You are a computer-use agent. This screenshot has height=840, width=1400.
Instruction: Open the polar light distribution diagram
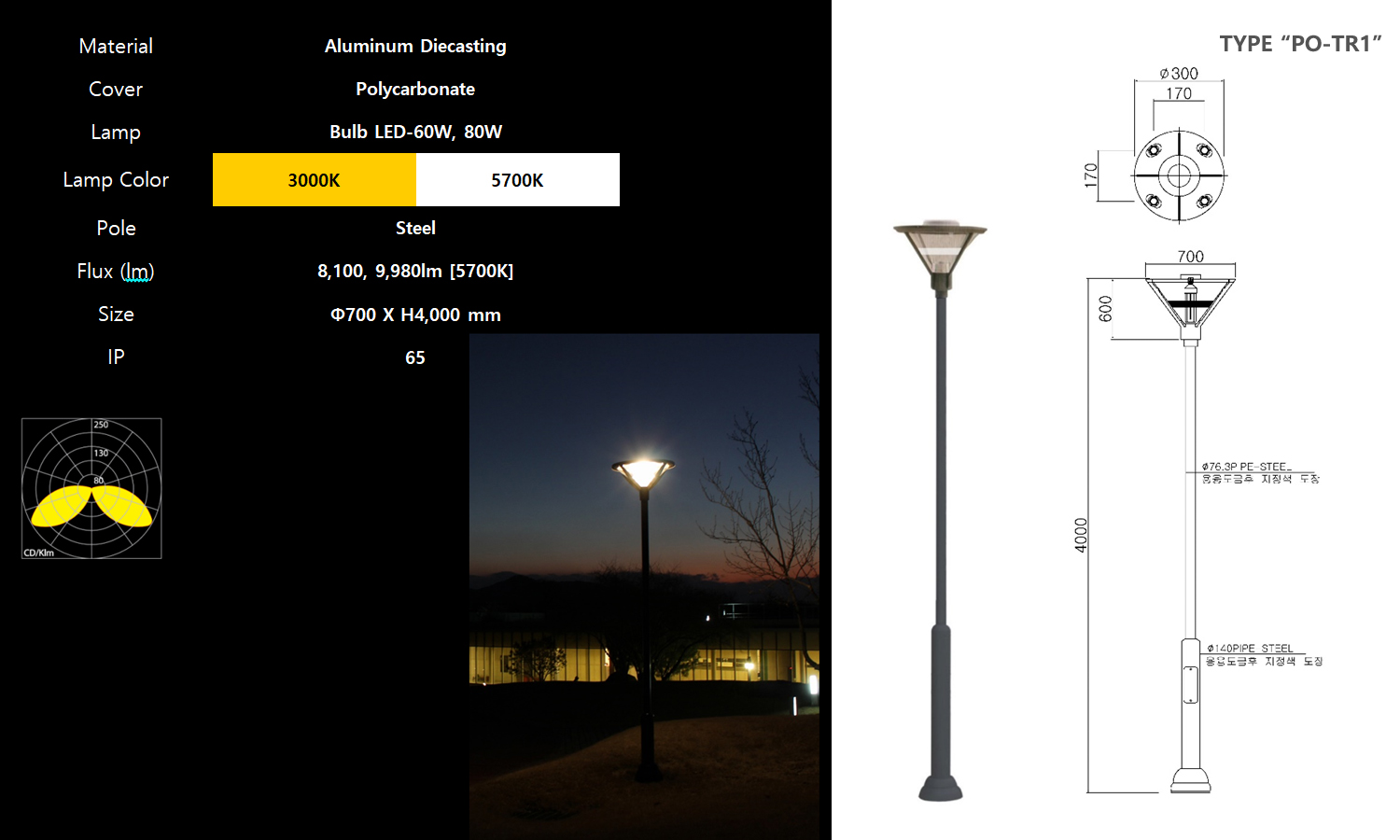(x=91, y=488)
